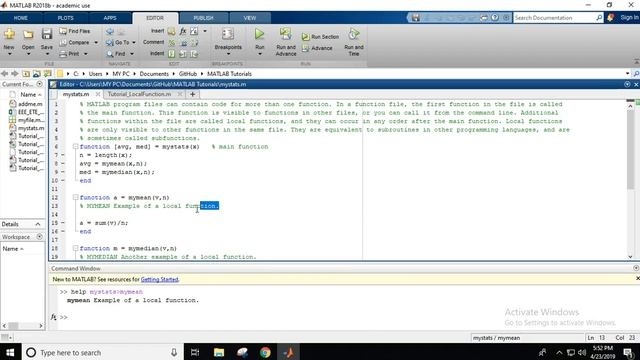Switch to the APPS ribbon tab
The image size is (640, 360).
110,18
